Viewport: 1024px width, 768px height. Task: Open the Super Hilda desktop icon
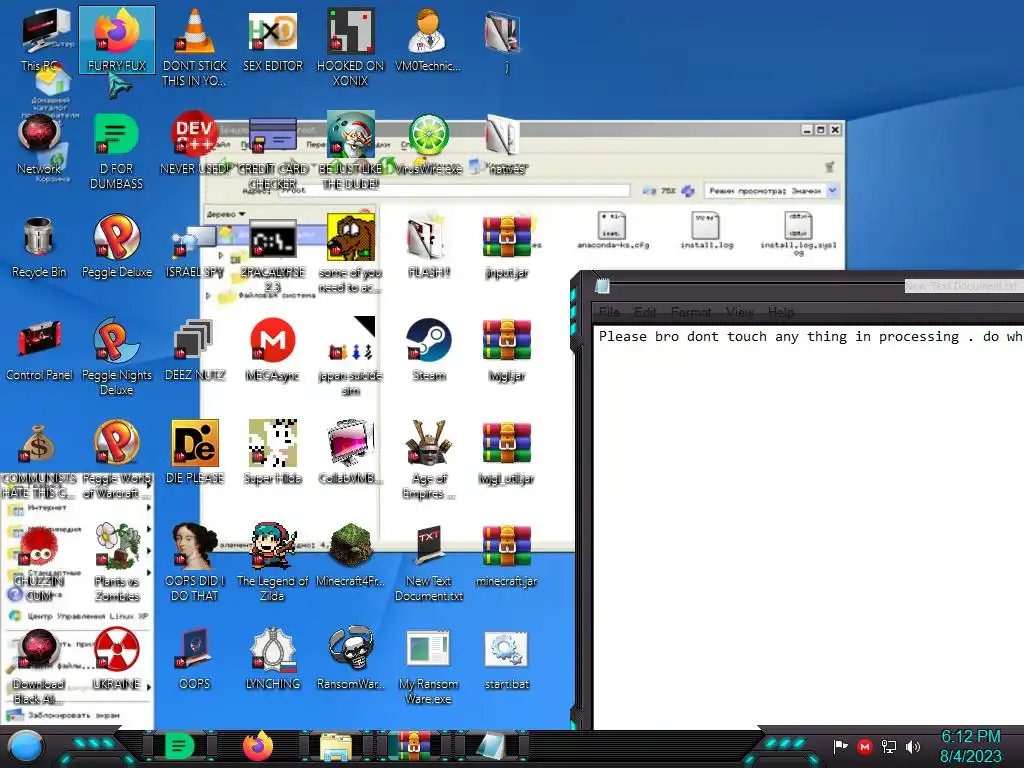(x=272, y=453)
